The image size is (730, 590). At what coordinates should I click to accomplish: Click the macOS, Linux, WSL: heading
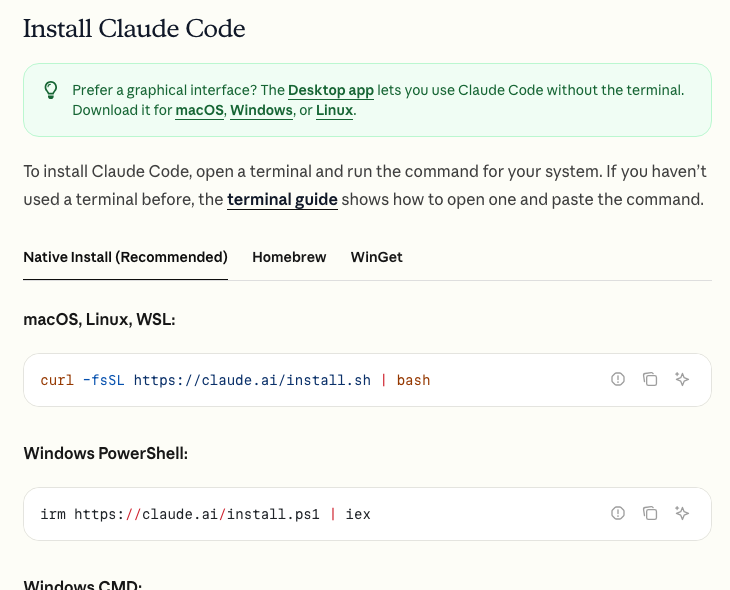[99, 319]
